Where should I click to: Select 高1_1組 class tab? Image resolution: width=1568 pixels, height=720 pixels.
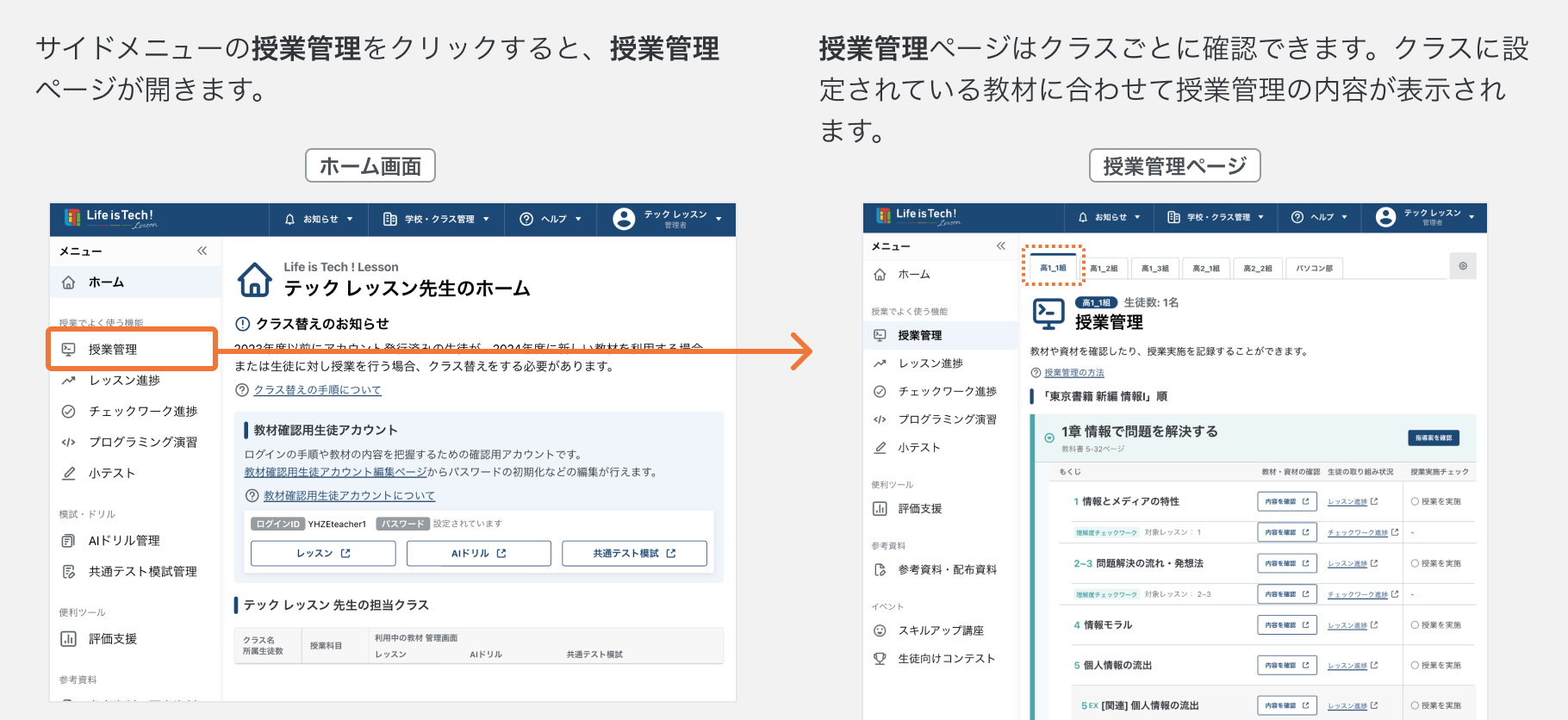1053,267
